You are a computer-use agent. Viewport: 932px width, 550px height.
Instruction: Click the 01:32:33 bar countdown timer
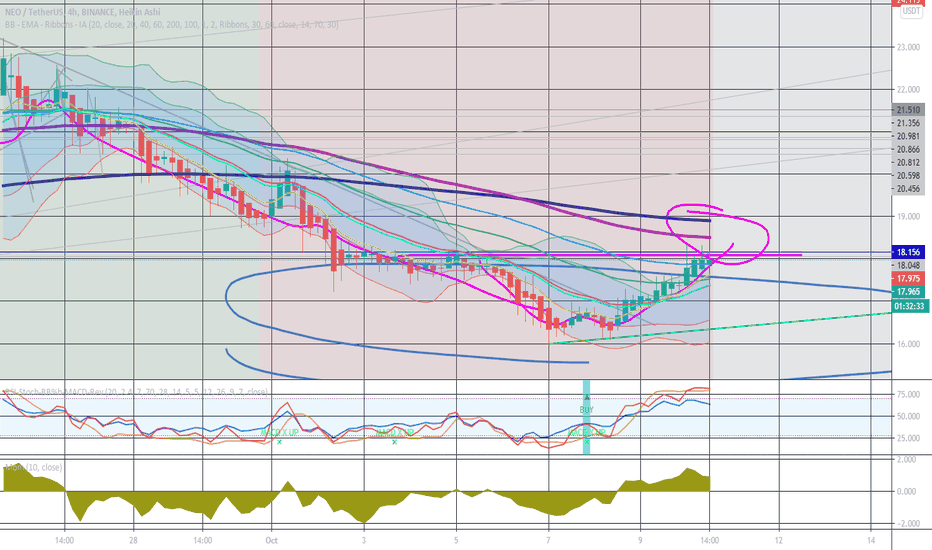(909, 306)
